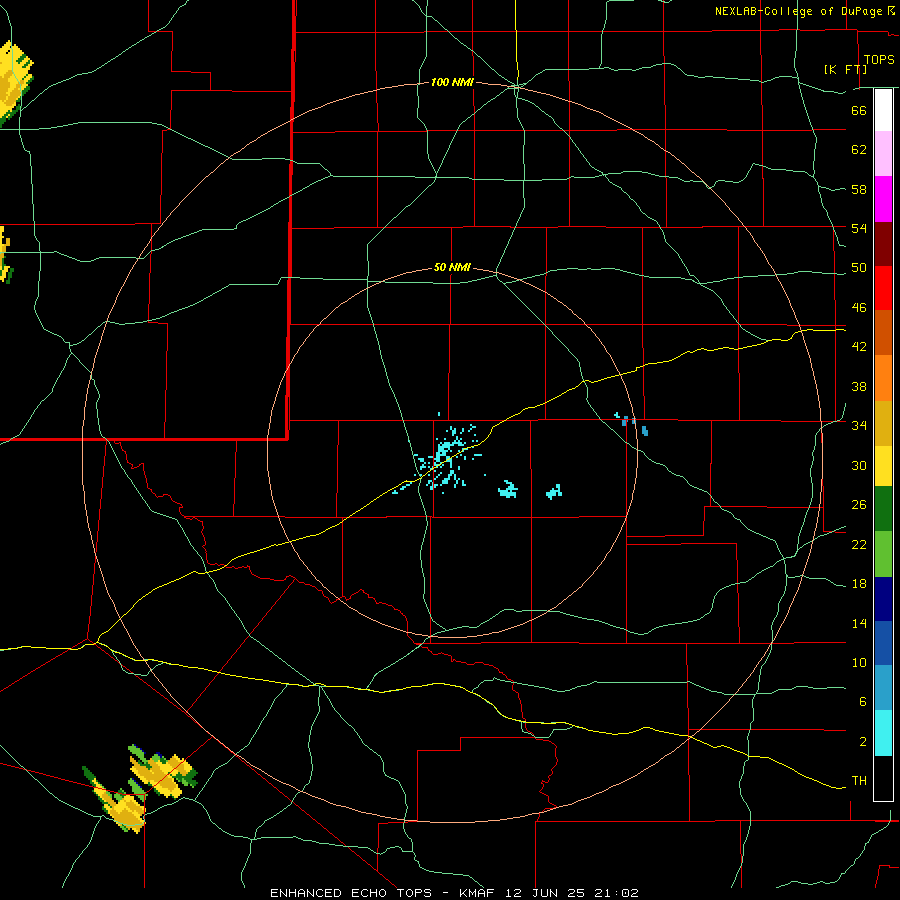Click the "ENHANCED ECHO TOPS" title text
The height and width of the screenshot is (900, 900).
[351, 893]
